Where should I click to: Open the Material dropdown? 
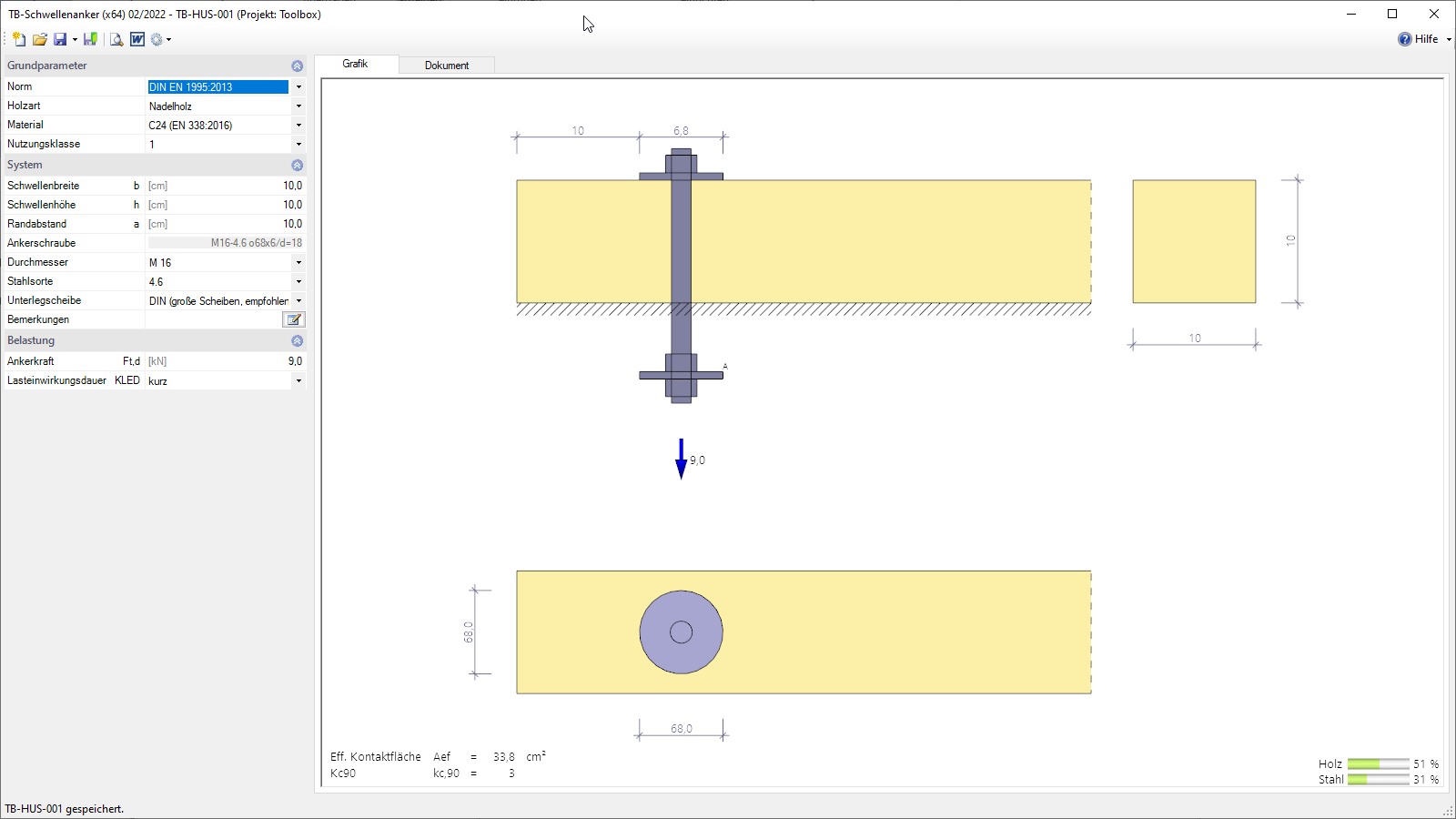point(298,126)
